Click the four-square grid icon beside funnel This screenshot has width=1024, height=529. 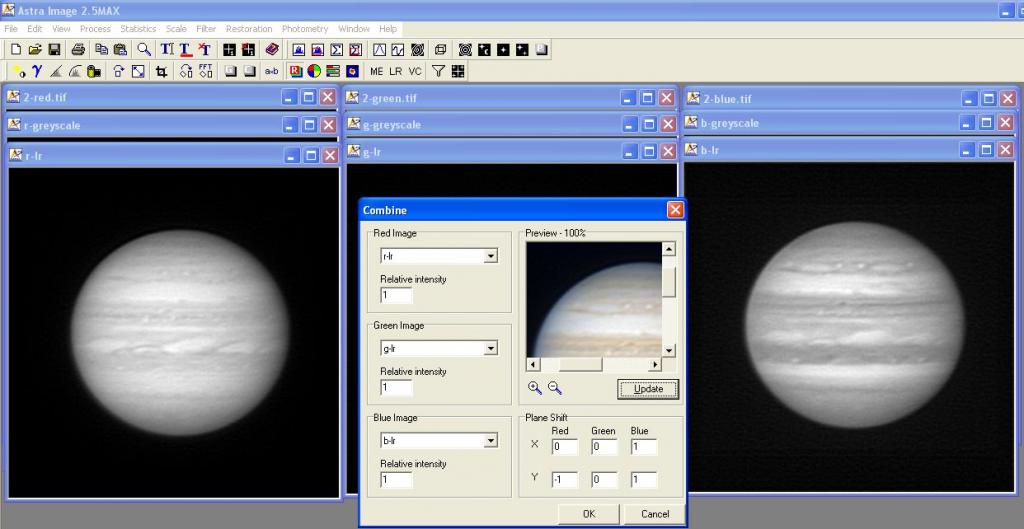(x=458, y=71)
